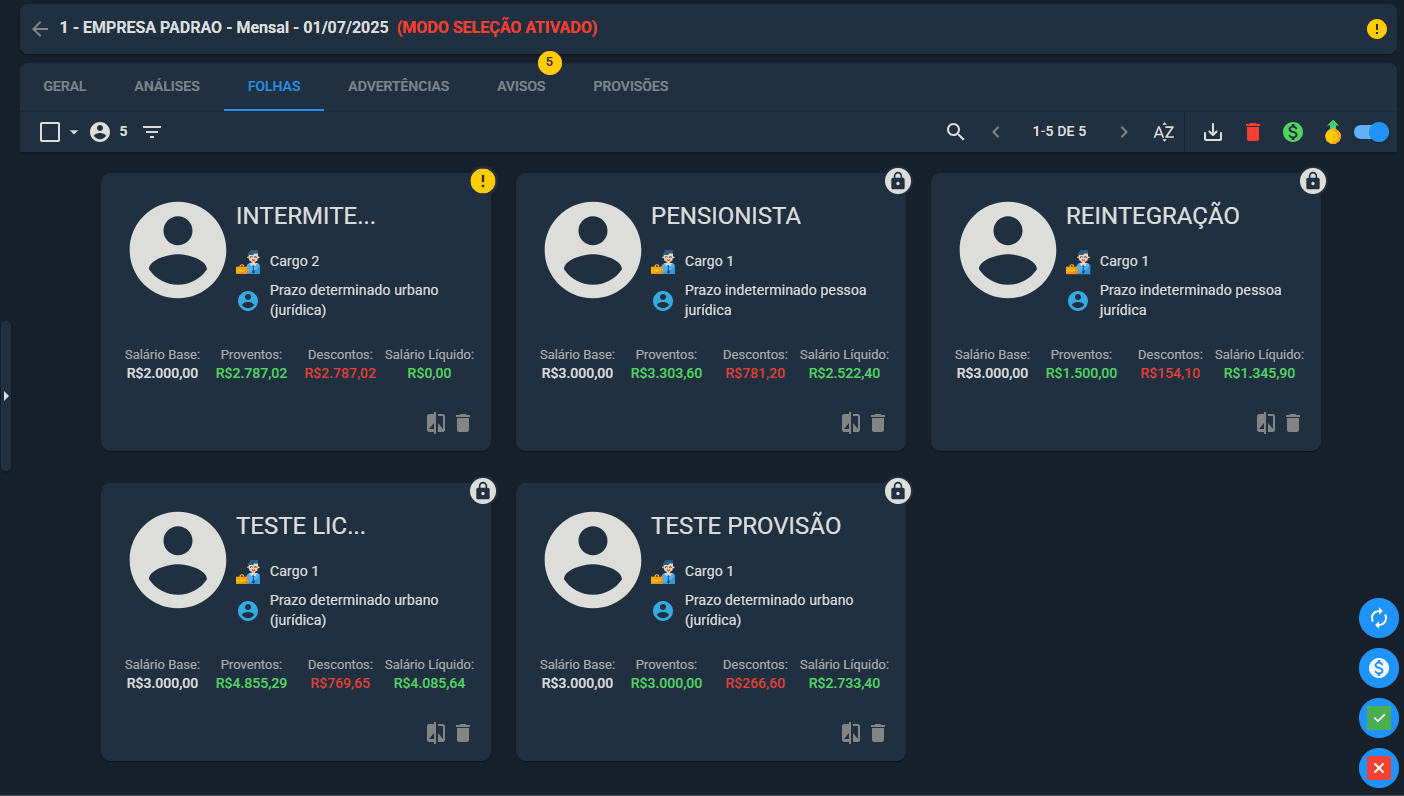Screen dimensions: 1404x796
Task: Switch to the ANÁLISES tab
Action: coord(167,86)
